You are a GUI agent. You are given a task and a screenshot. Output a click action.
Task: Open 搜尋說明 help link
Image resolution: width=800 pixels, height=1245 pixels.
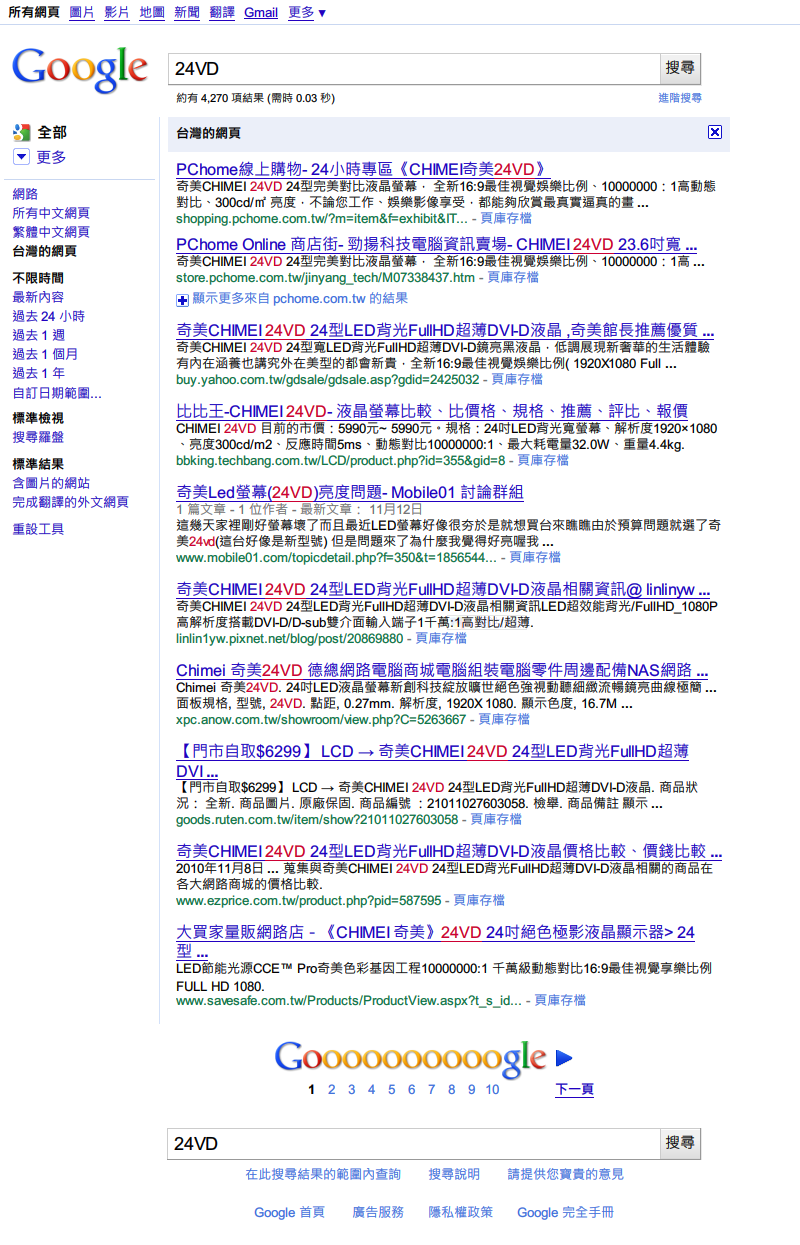coord(454,1174)
